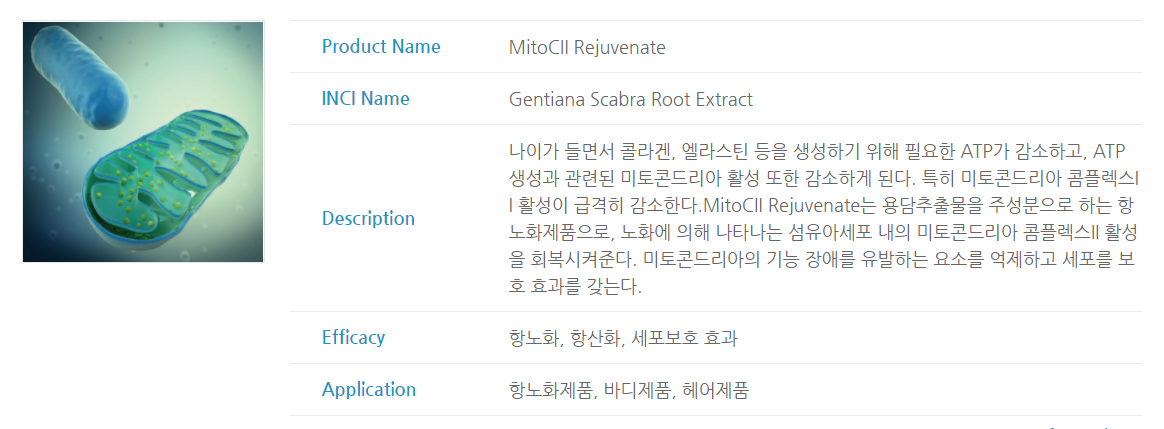This screenshot has width=1164, height=429.
Task: Select Gentiana Scabra Root Extract text
Action: pos(631,99)
